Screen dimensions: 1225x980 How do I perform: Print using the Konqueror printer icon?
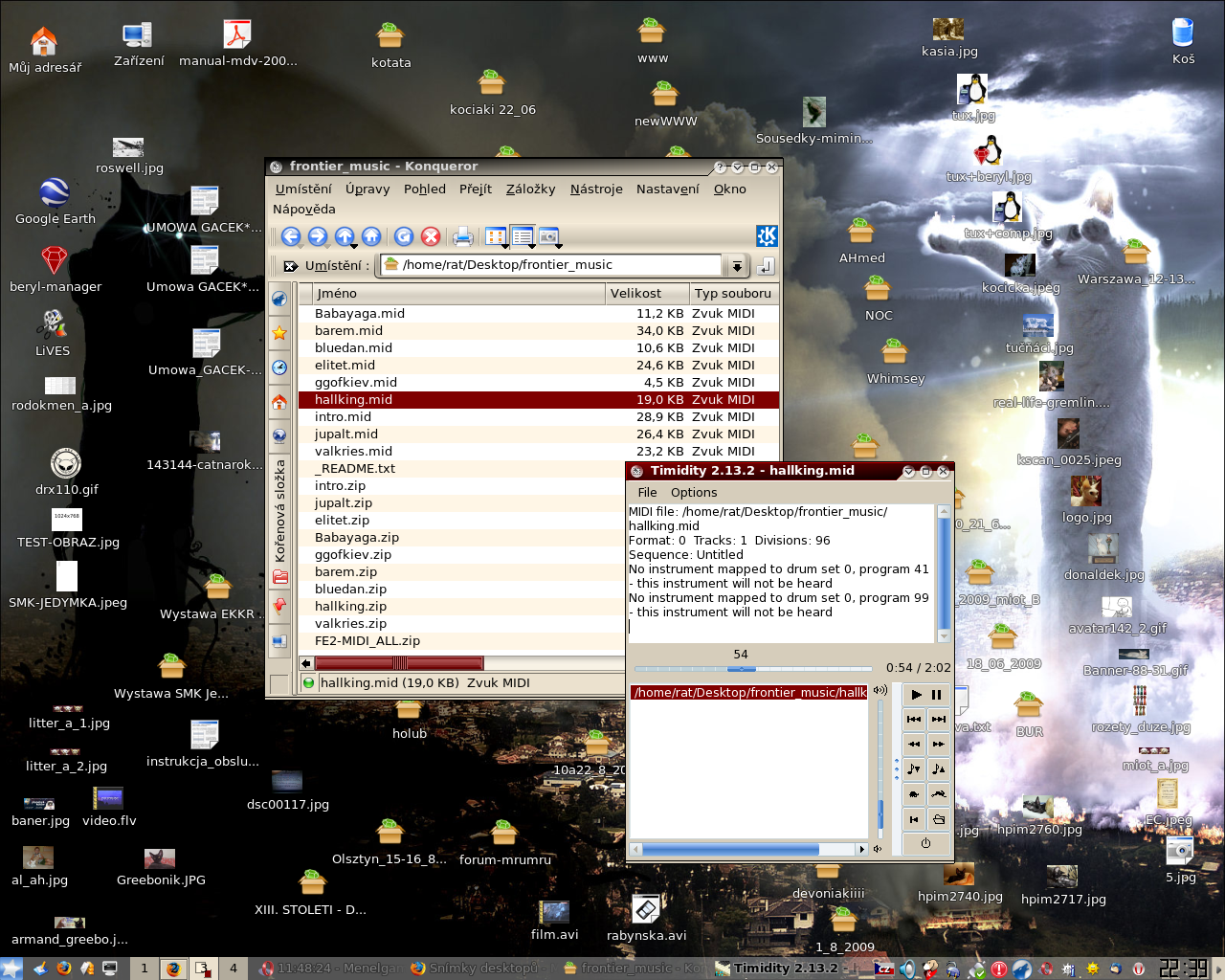[463, 236]
